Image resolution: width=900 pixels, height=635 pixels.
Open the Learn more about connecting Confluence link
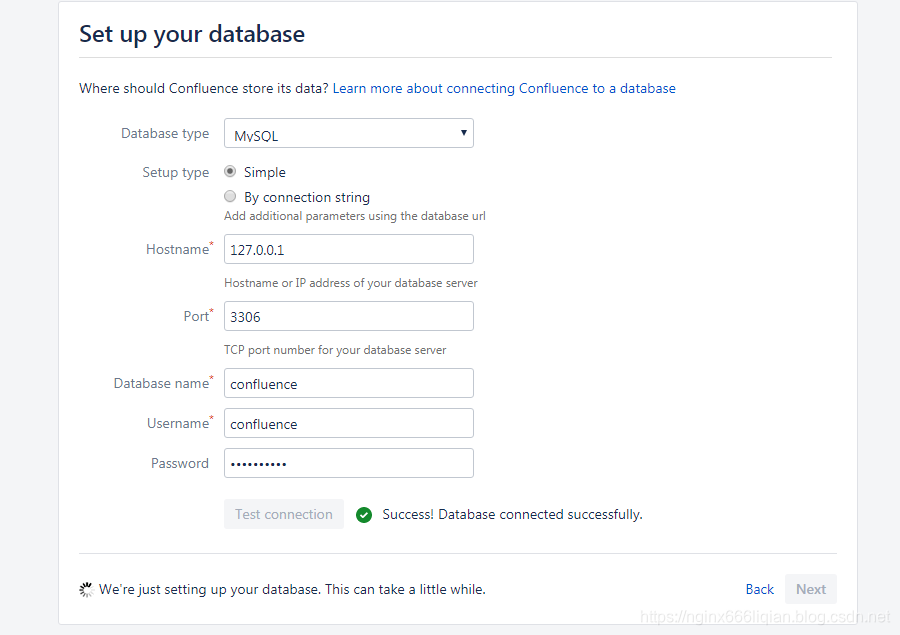504,89
